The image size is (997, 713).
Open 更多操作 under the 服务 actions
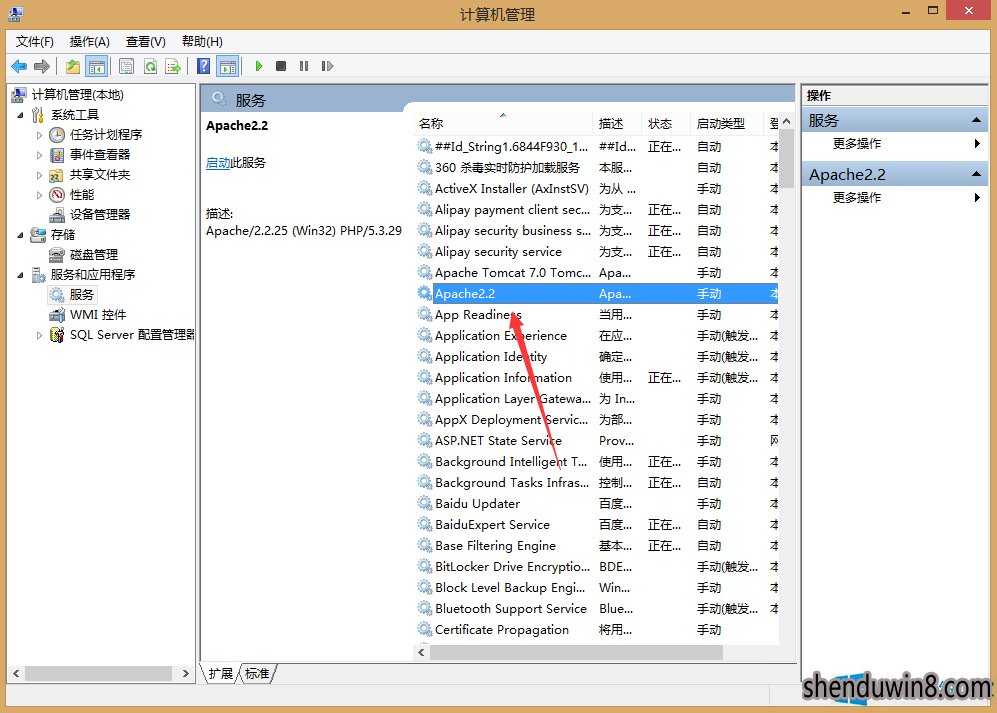click(856, 144)
